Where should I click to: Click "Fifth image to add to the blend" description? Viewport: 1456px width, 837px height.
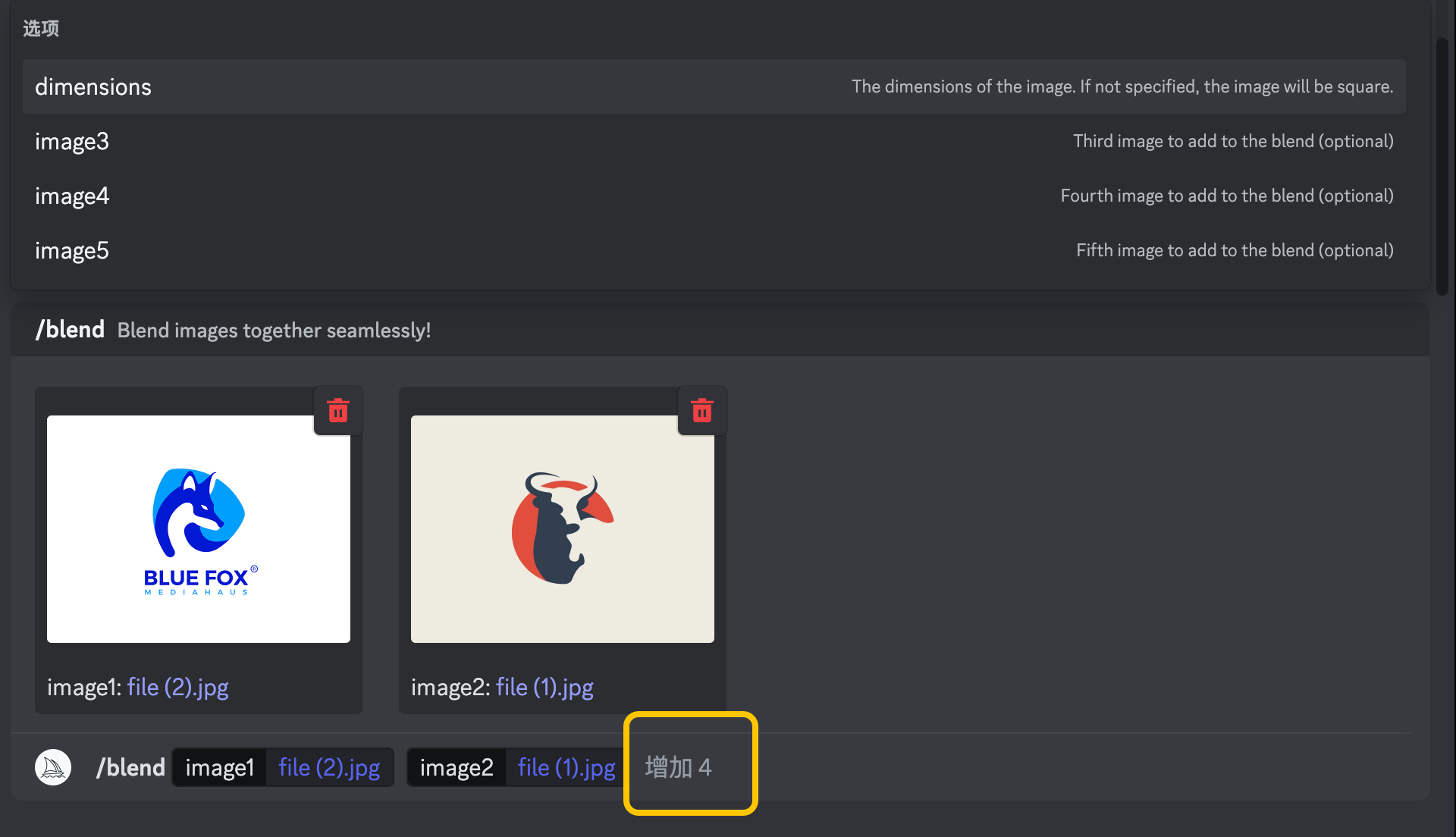pos(1235,250)
